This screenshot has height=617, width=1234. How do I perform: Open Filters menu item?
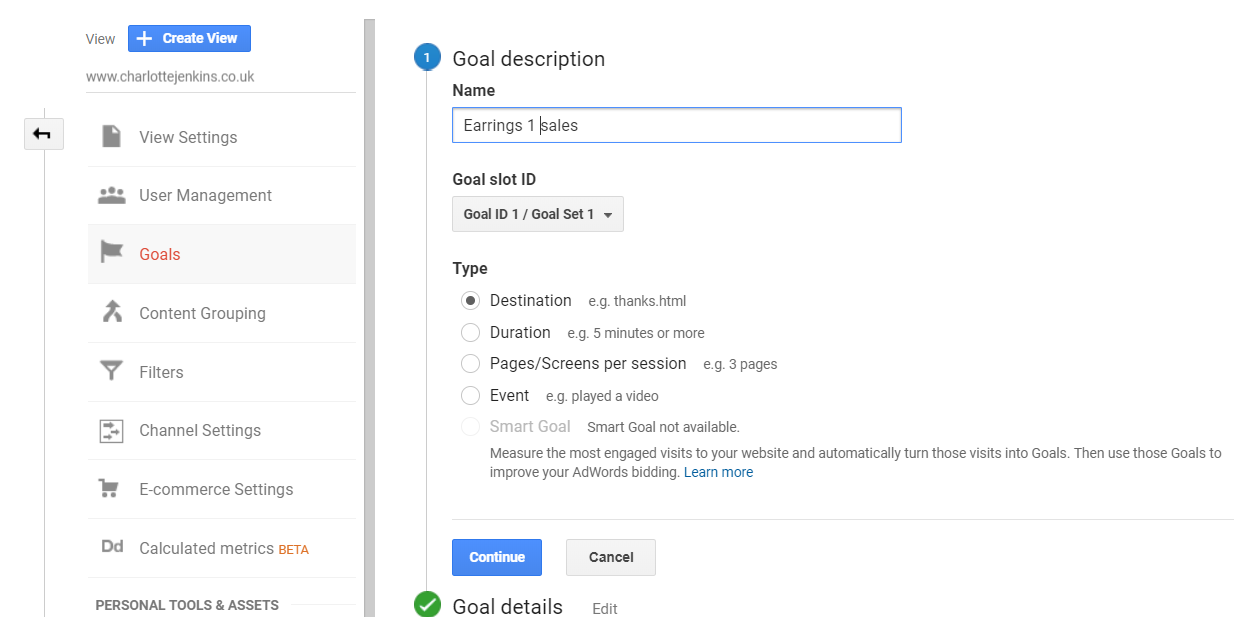point(222,372)
